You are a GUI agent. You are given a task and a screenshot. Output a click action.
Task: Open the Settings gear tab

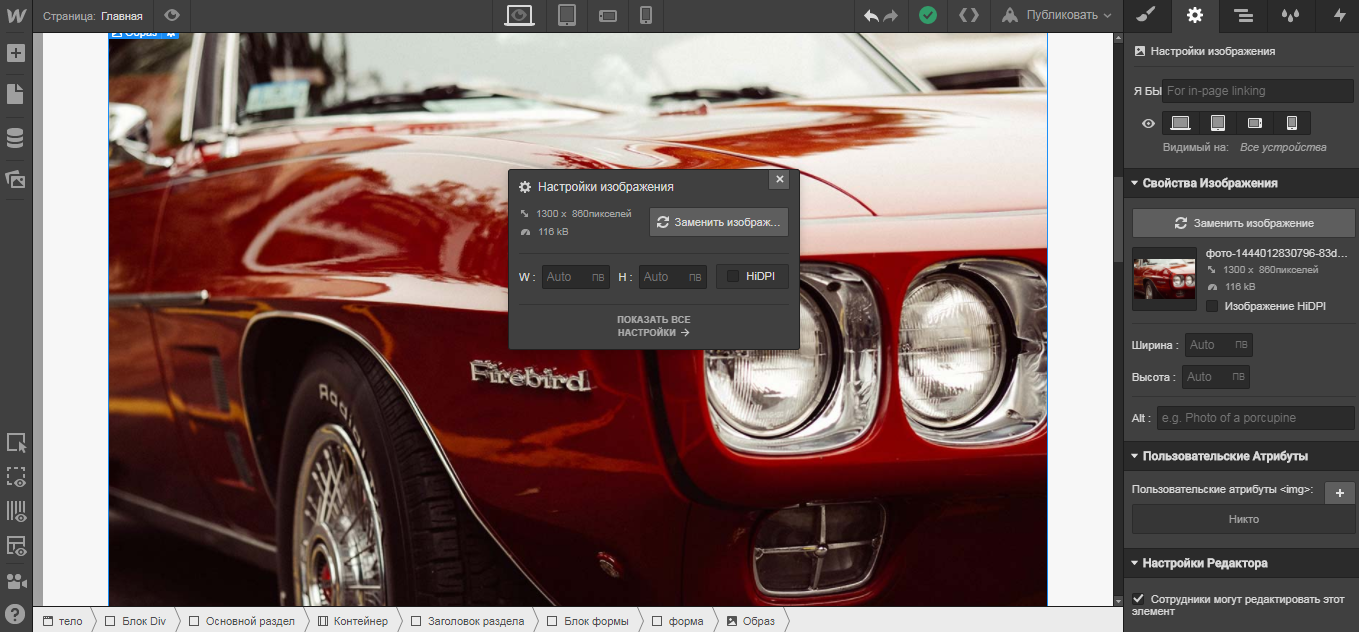[1194, 15]
